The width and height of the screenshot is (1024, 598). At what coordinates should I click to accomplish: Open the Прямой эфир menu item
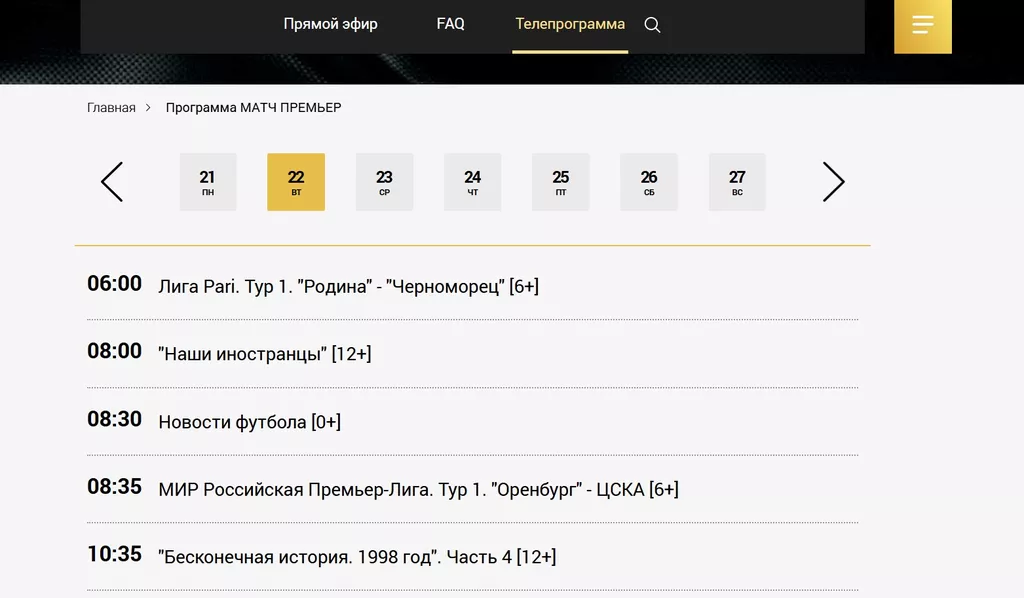coord(331,23)
